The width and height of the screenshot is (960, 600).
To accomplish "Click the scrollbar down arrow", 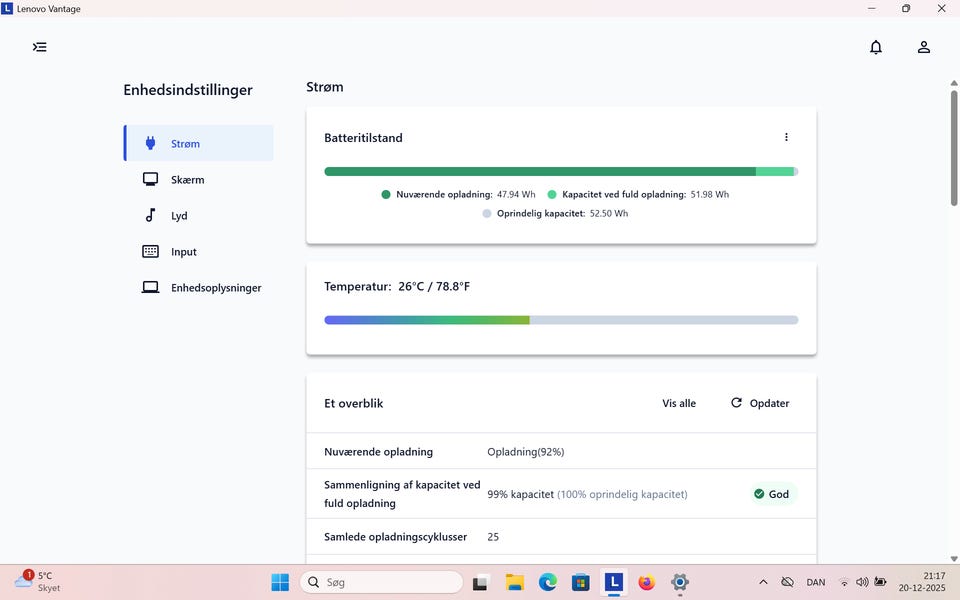I will [954, 558].
